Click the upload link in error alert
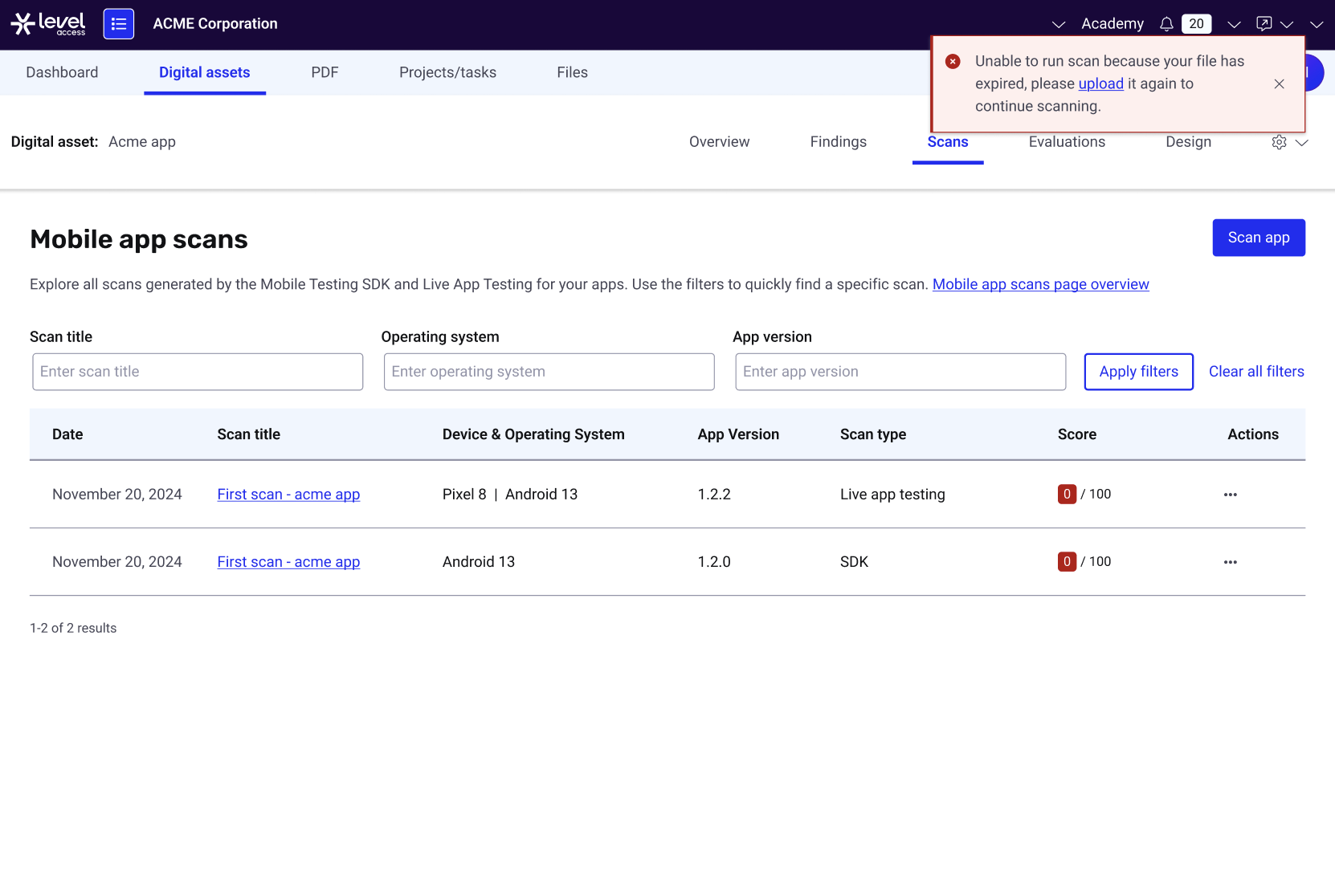1335x896 pixels. (x=1100, y=83)
